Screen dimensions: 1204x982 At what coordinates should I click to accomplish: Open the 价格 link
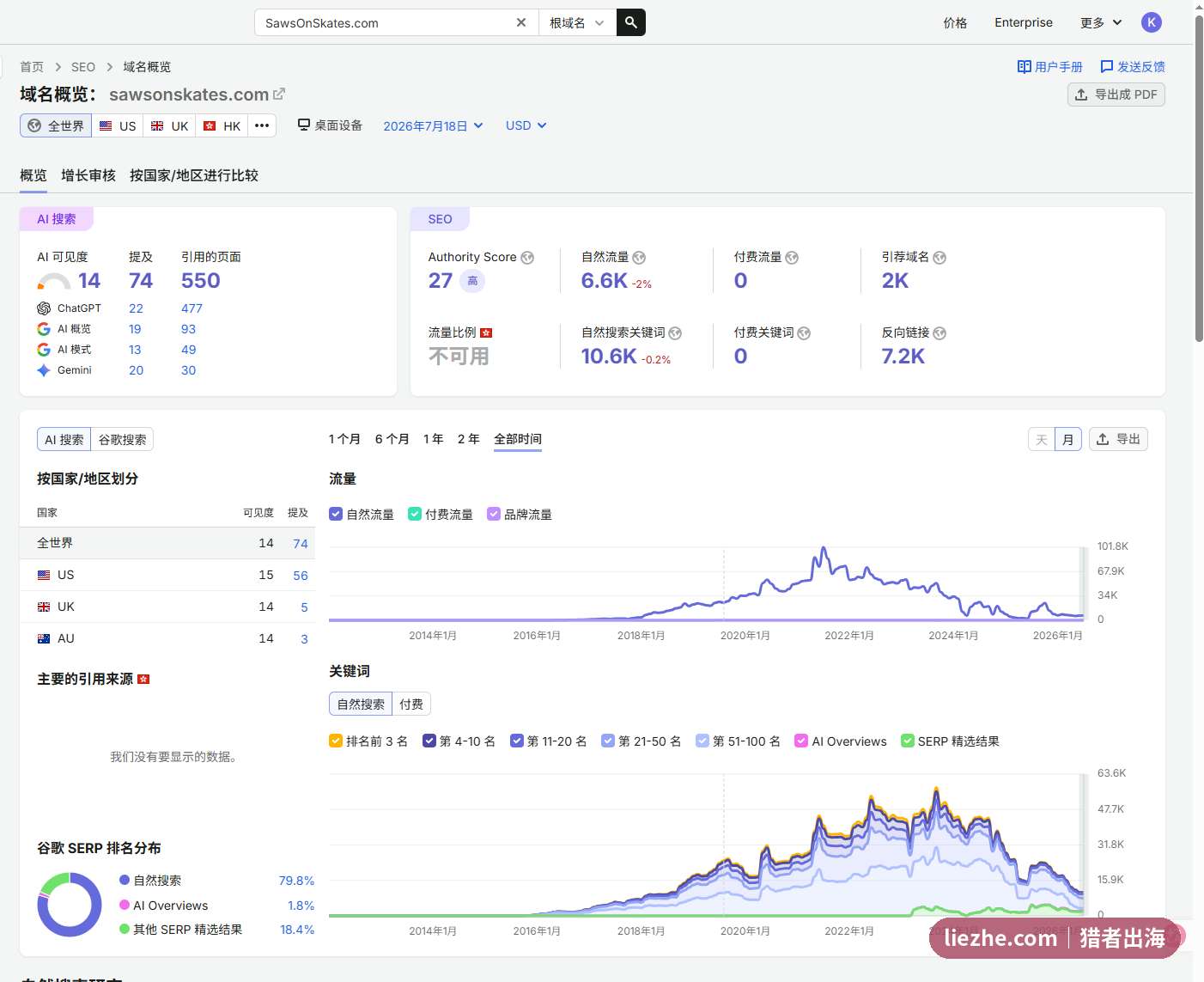click(x=955, y=22)
